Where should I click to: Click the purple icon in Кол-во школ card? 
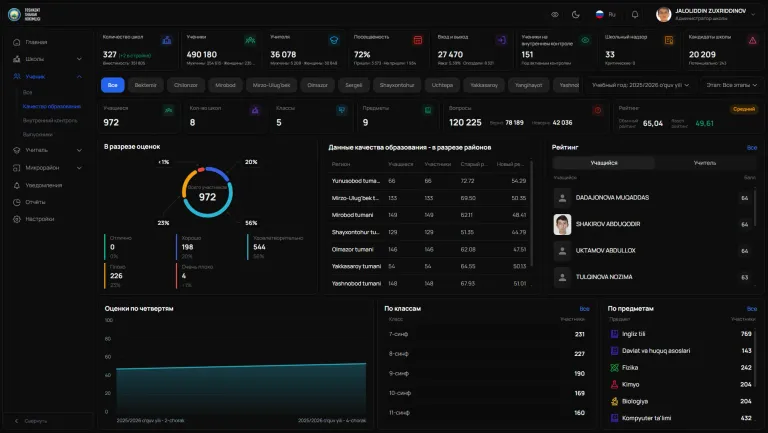(x=255, y=111)
